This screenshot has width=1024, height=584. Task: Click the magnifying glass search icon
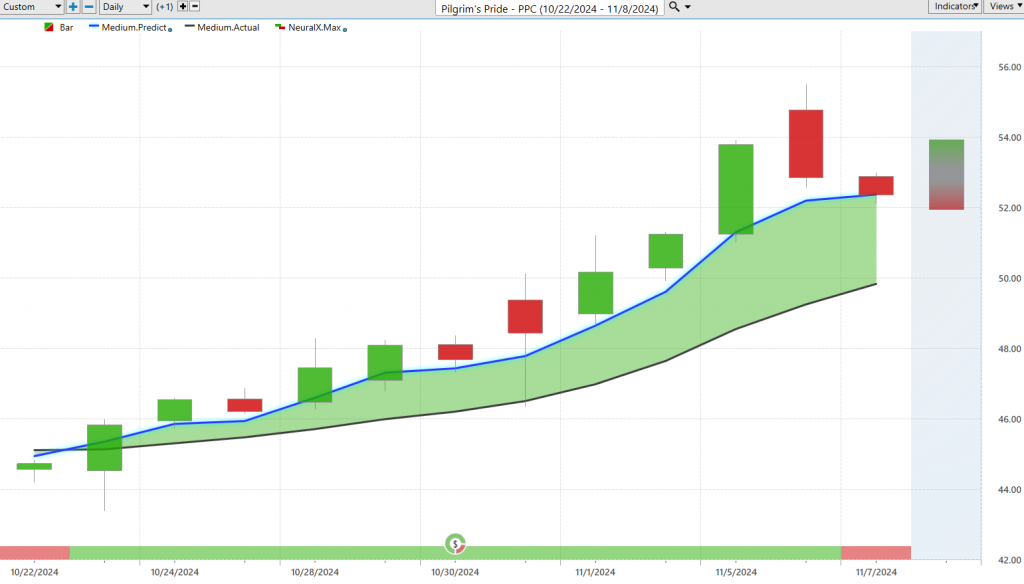(x=674, y=7)
